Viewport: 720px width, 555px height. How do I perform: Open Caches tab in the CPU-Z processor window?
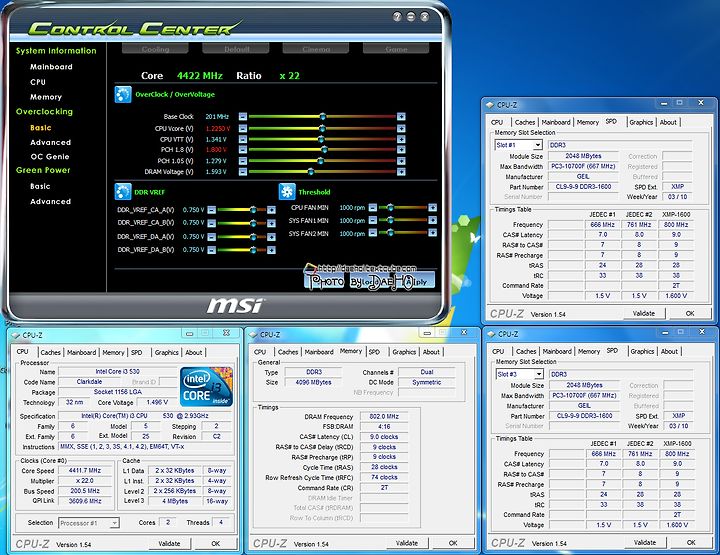pos(51,353)
